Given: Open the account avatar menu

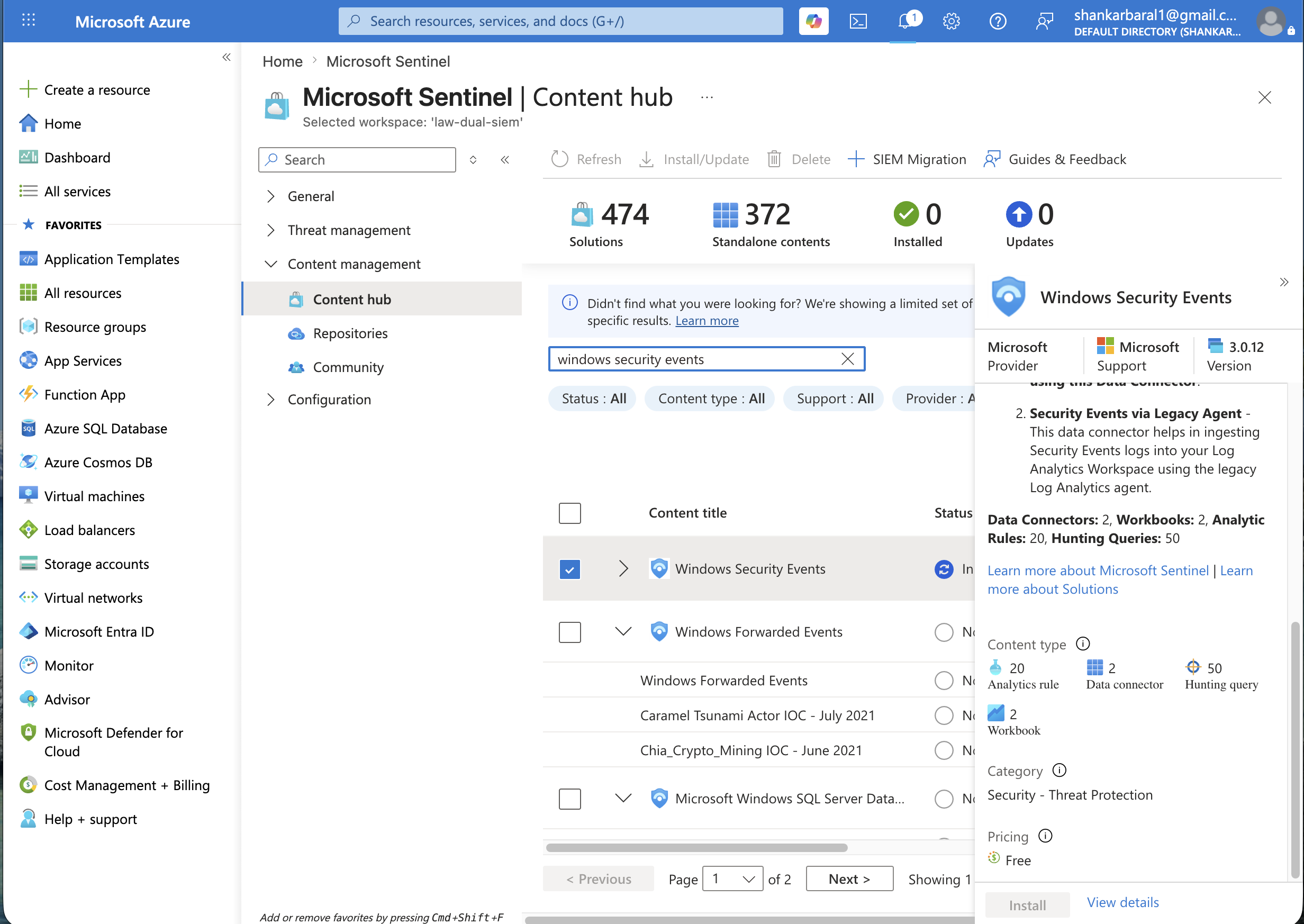Looking at the screenshot, I should [x=1271, y=21].
